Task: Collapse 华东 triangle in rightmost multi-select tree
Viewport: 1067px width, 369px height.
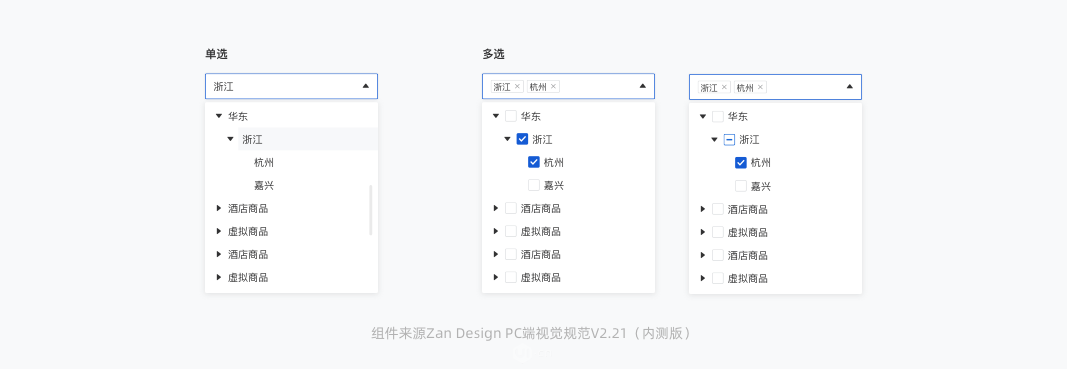Action: click(x=702, y=117)
